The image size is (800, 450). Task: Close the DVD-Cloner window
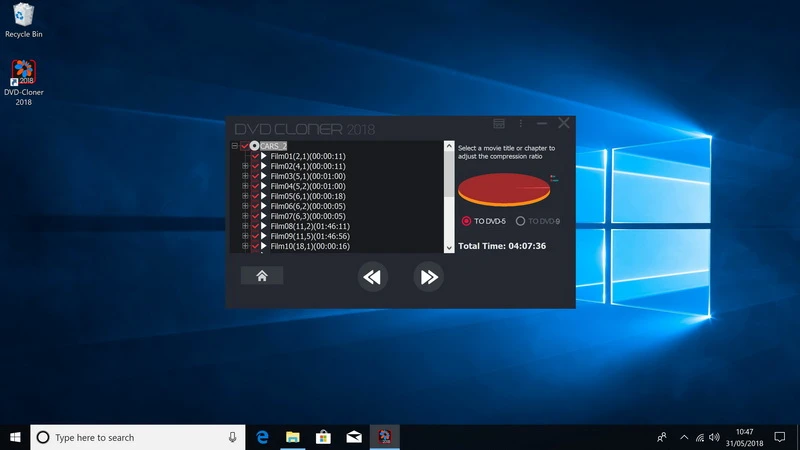[564, 123]
